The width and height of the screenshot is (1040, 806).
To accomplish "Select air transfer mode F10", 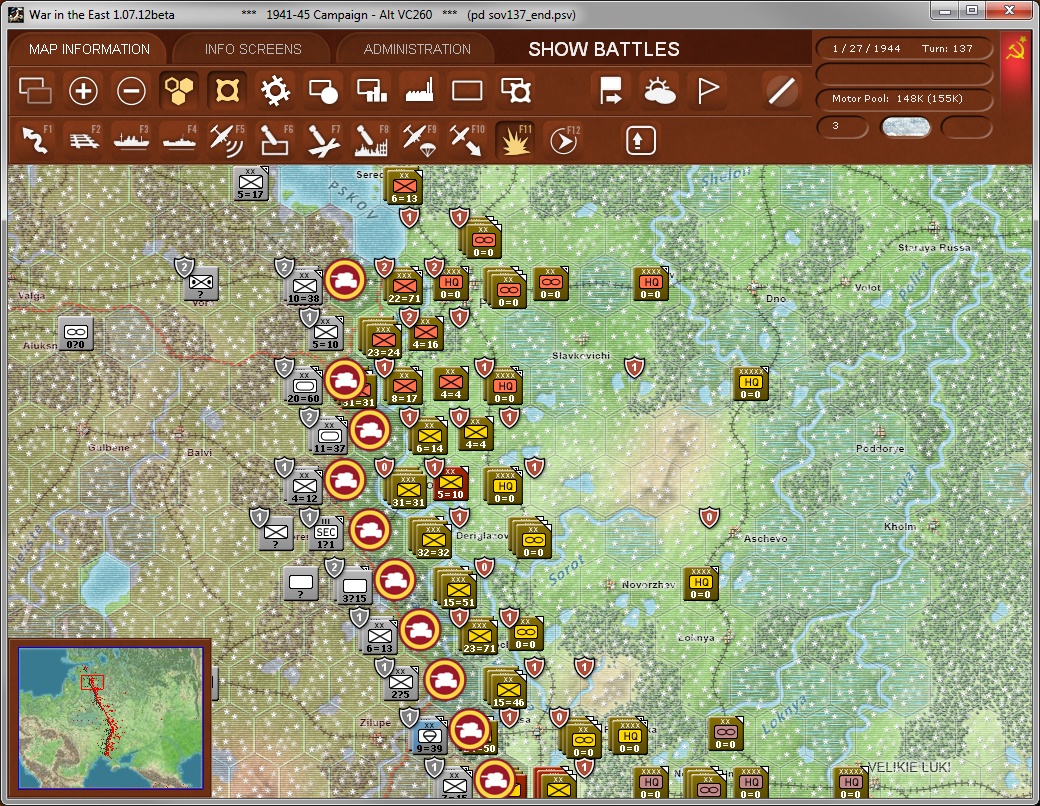I will pyautogui.click(x=467, y=140).
